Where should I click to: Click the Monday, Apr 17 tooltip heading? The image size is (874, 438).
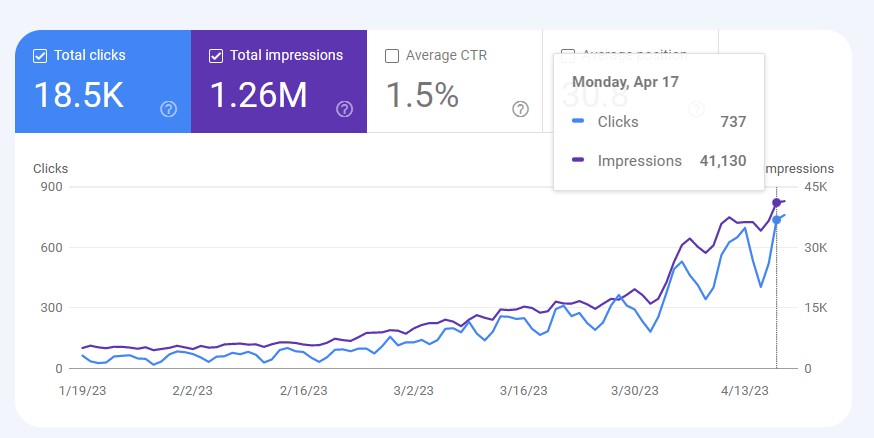tap(625, 82)
